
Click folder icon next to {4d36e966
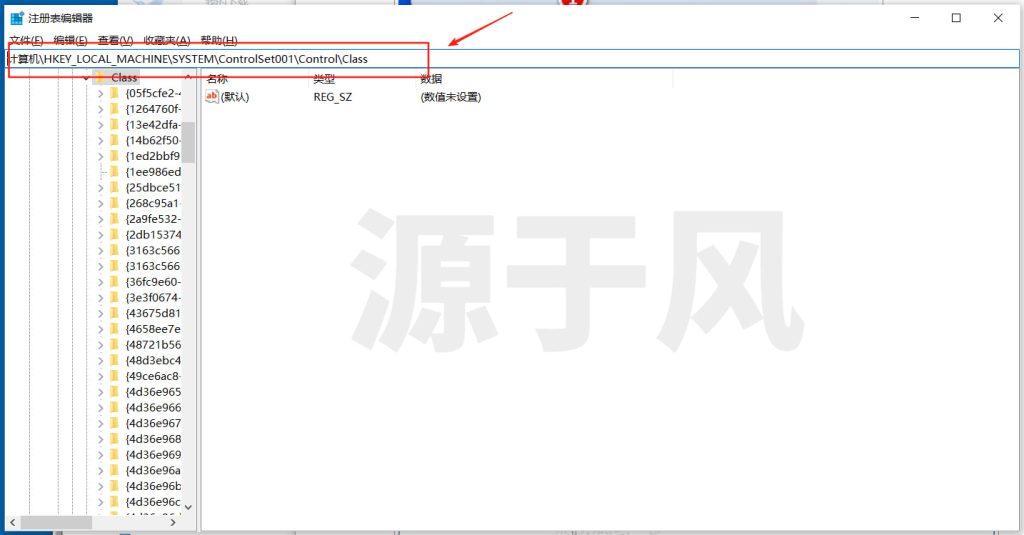pyautogui.click(x=115, y=408)
